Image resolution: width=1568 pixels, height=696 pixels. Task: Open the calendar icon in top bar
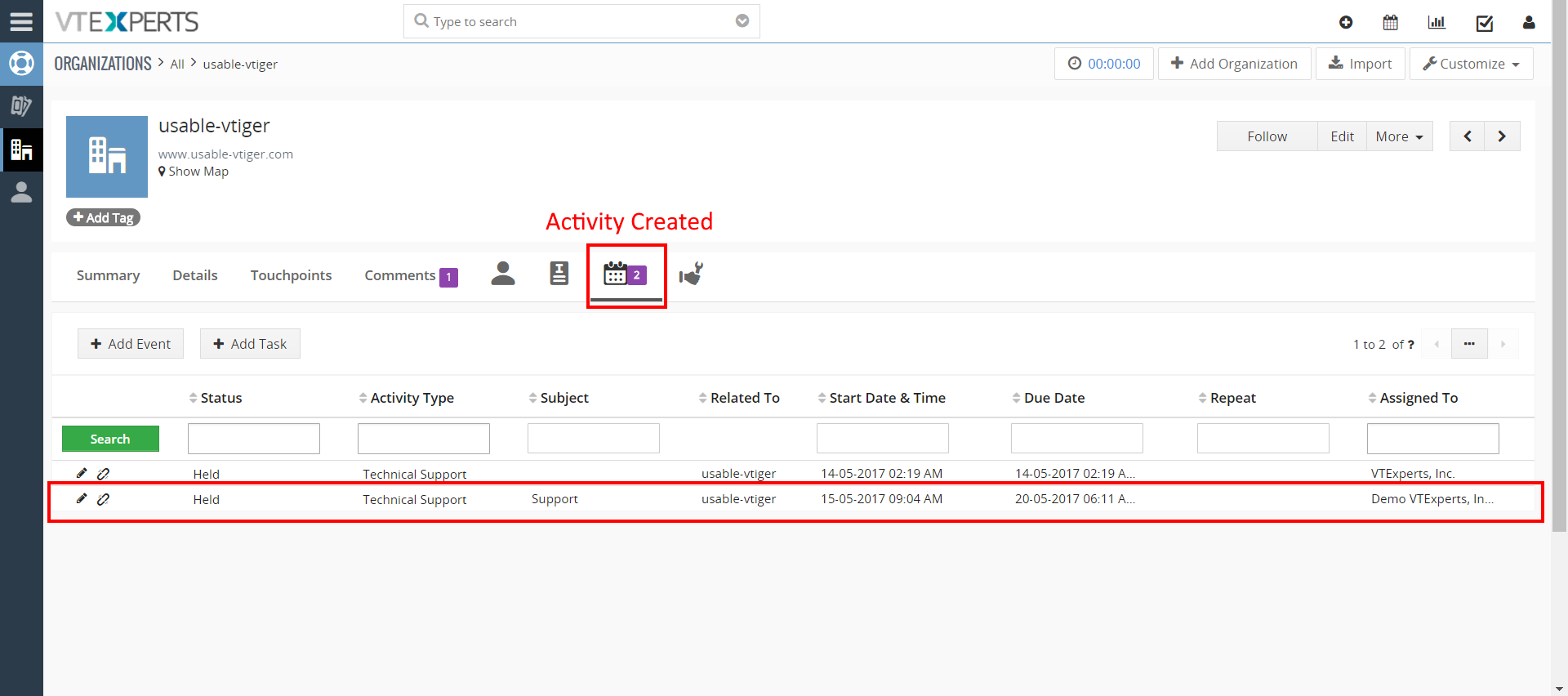tap(1391, 22)
